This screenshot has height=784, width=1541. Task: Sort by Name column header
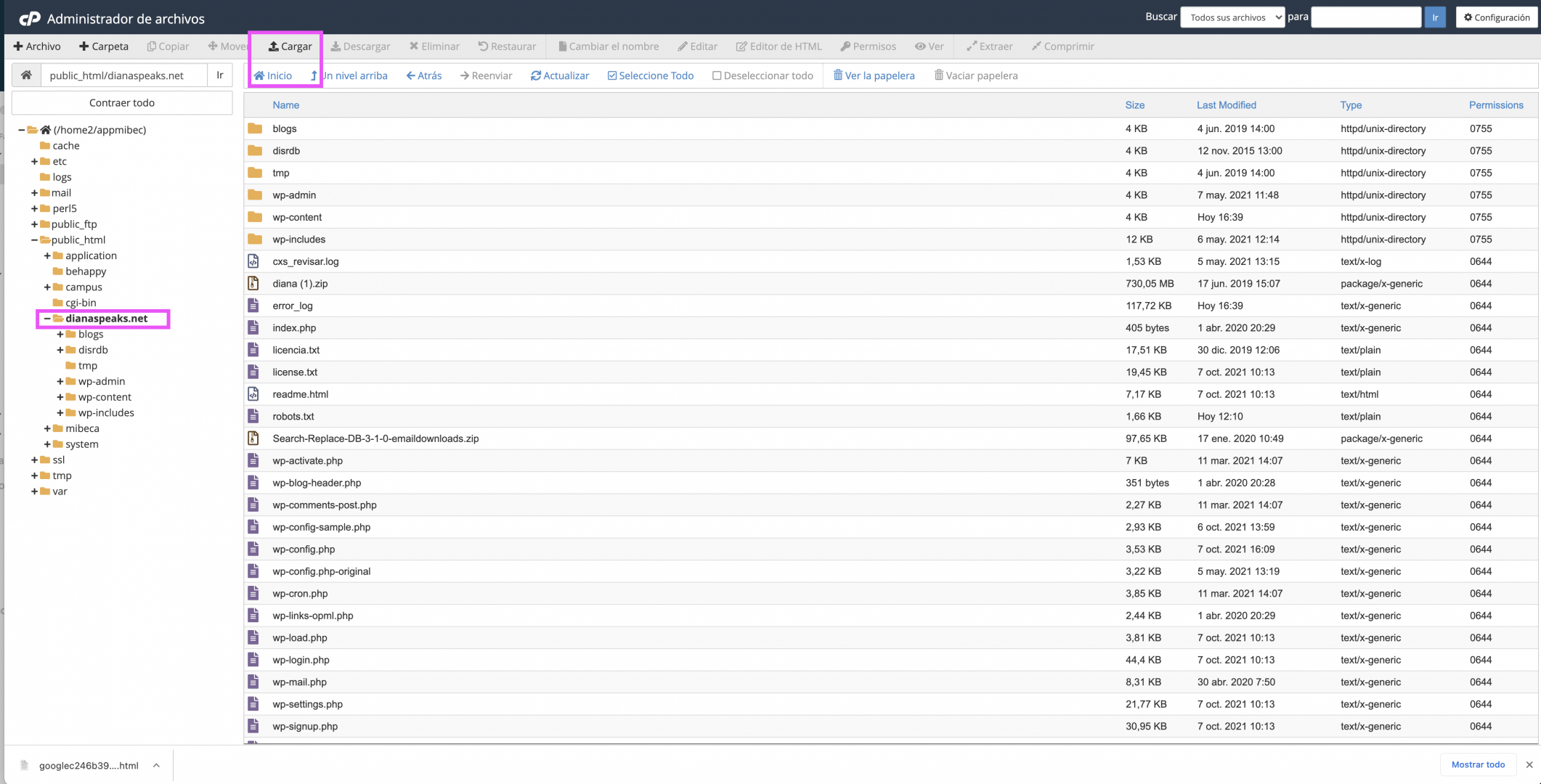286,105
